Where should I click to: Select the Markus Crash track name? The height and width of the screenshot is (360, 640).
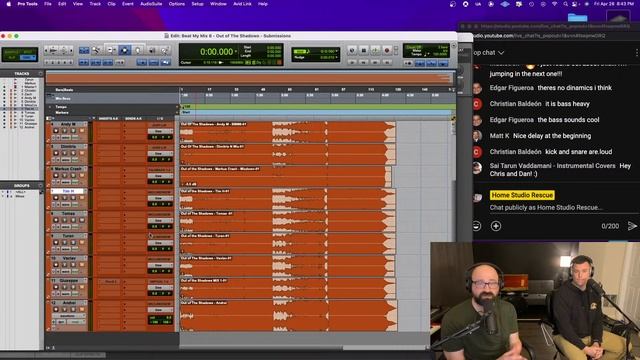(x=68, y=169)
